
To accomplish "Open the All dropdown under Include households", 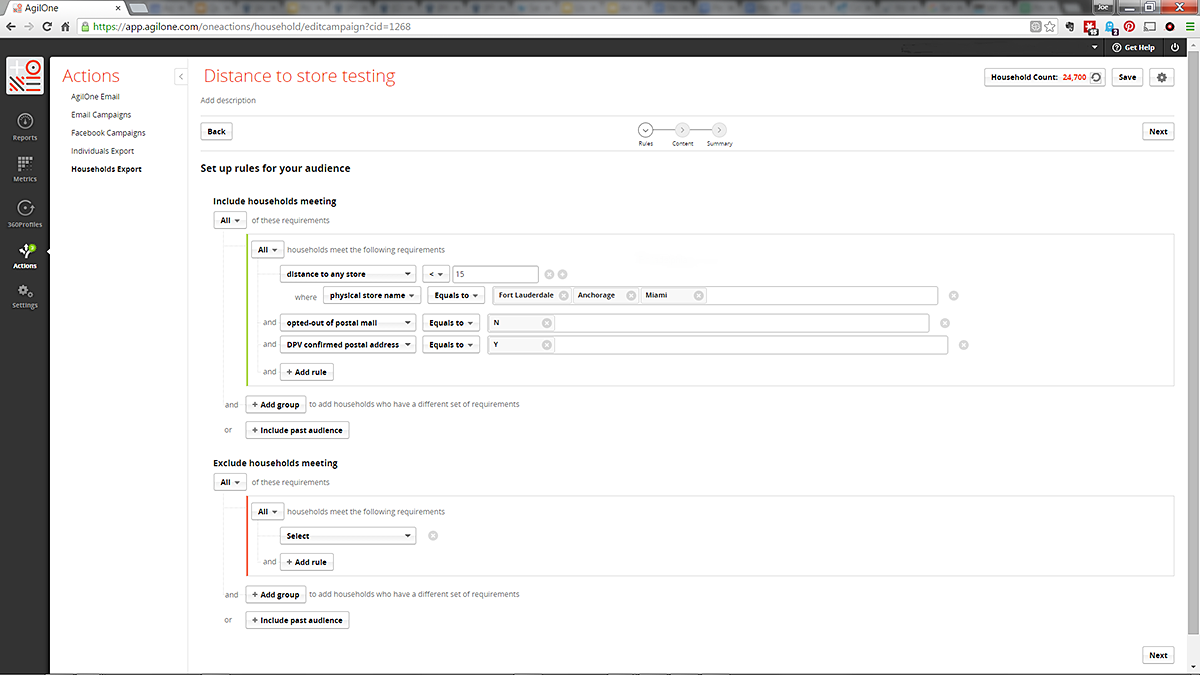I will (230, 220).
